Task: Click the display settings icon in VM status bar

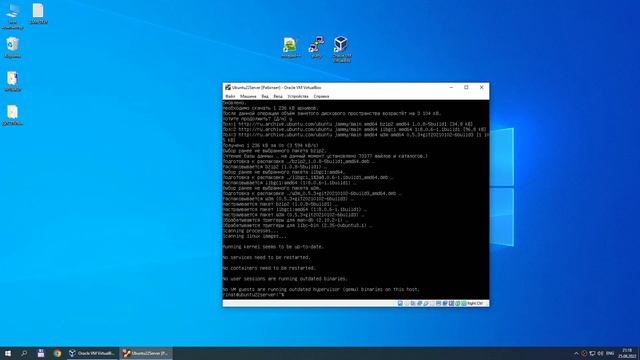Action: click(438, 303)
